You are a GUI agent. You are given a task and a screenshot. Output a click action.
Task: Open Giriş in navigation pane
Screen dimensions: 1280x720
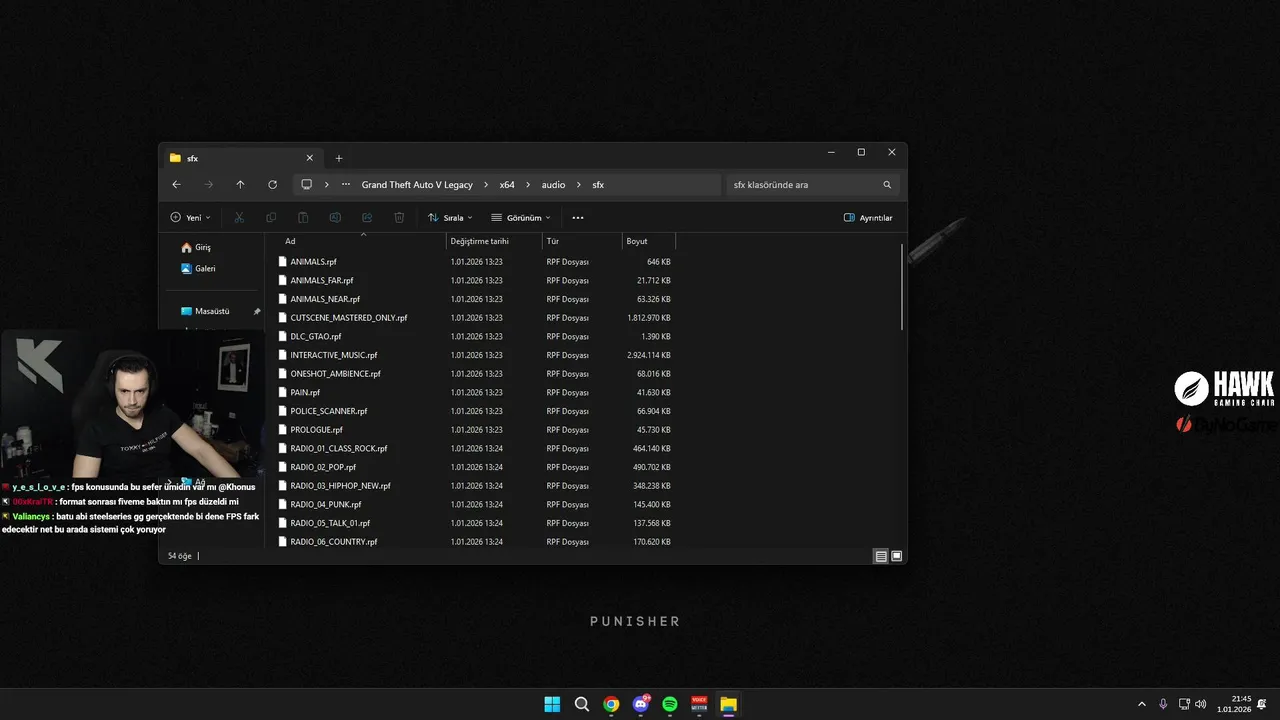195,247
